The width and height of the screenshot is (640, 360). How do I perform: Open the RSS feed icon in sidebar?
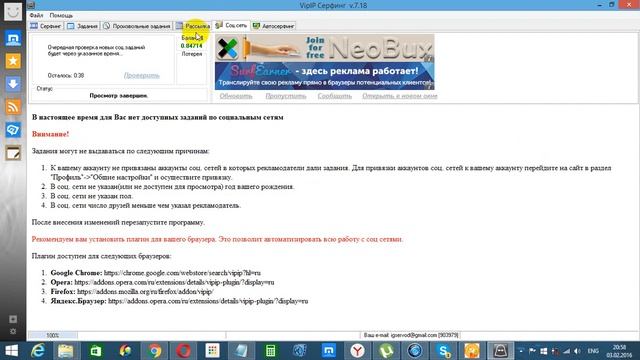tap(13, 107)
